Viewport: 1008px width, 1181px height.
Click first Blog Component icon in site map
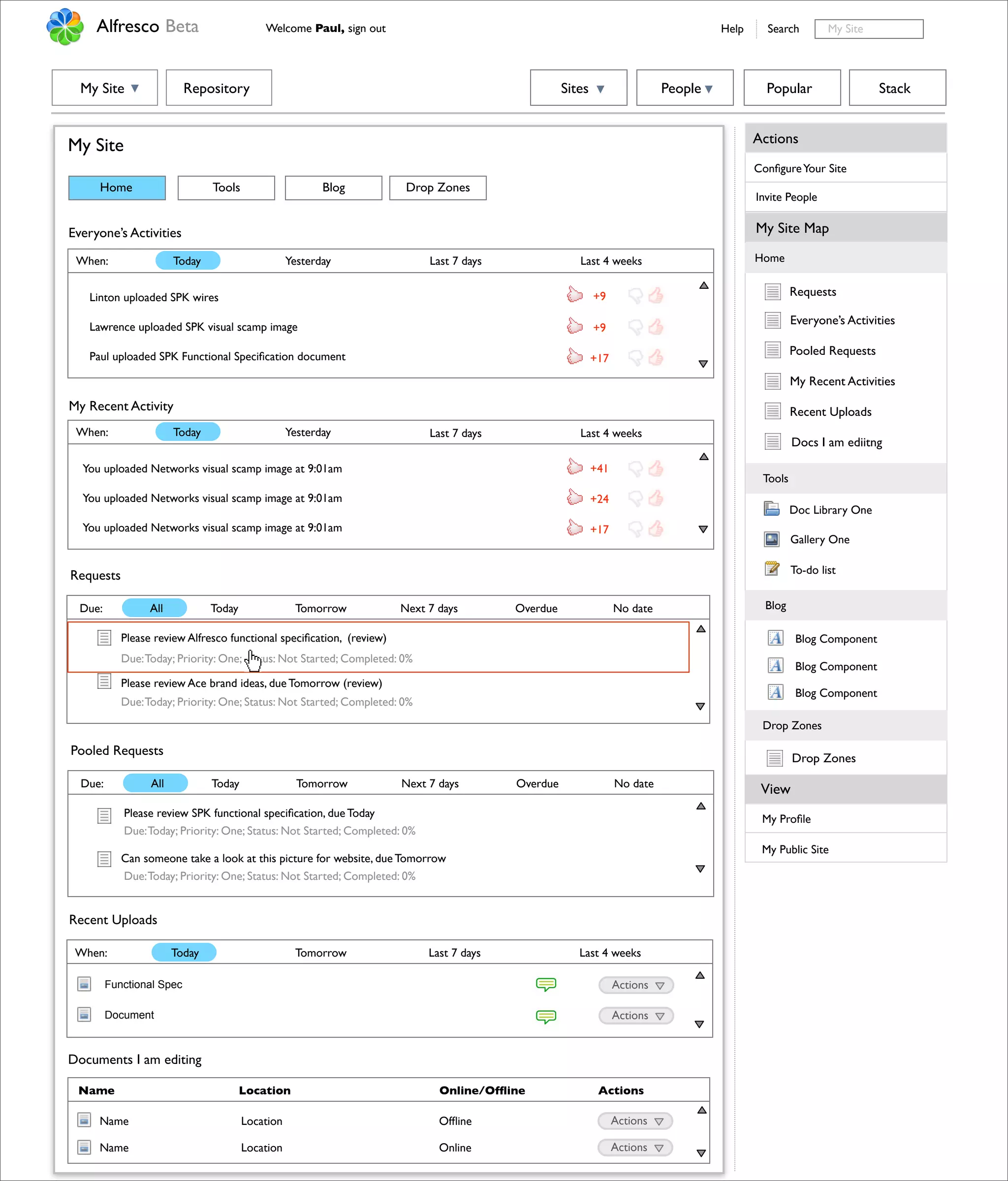tap(775, 638)
